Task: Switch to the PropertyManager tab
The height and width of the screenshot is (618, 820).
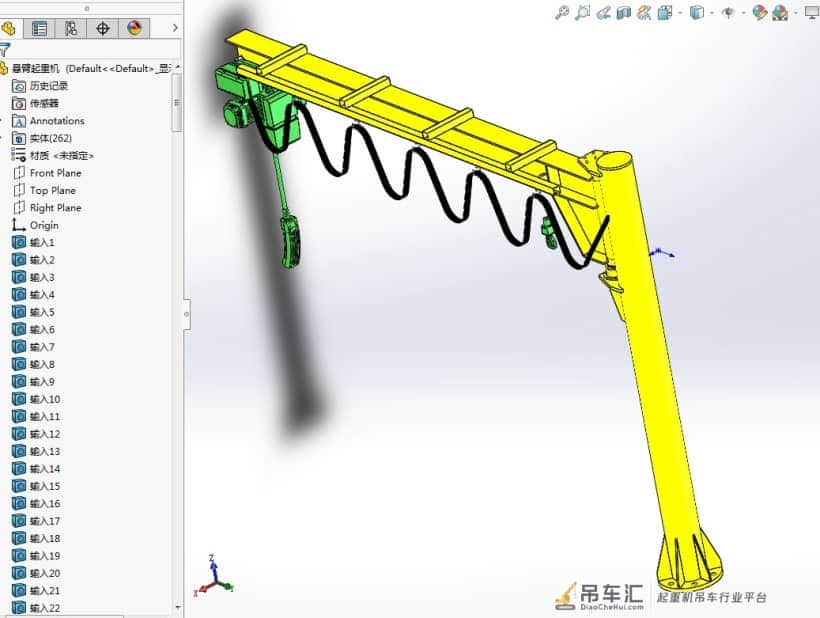Action: point(39,28)
